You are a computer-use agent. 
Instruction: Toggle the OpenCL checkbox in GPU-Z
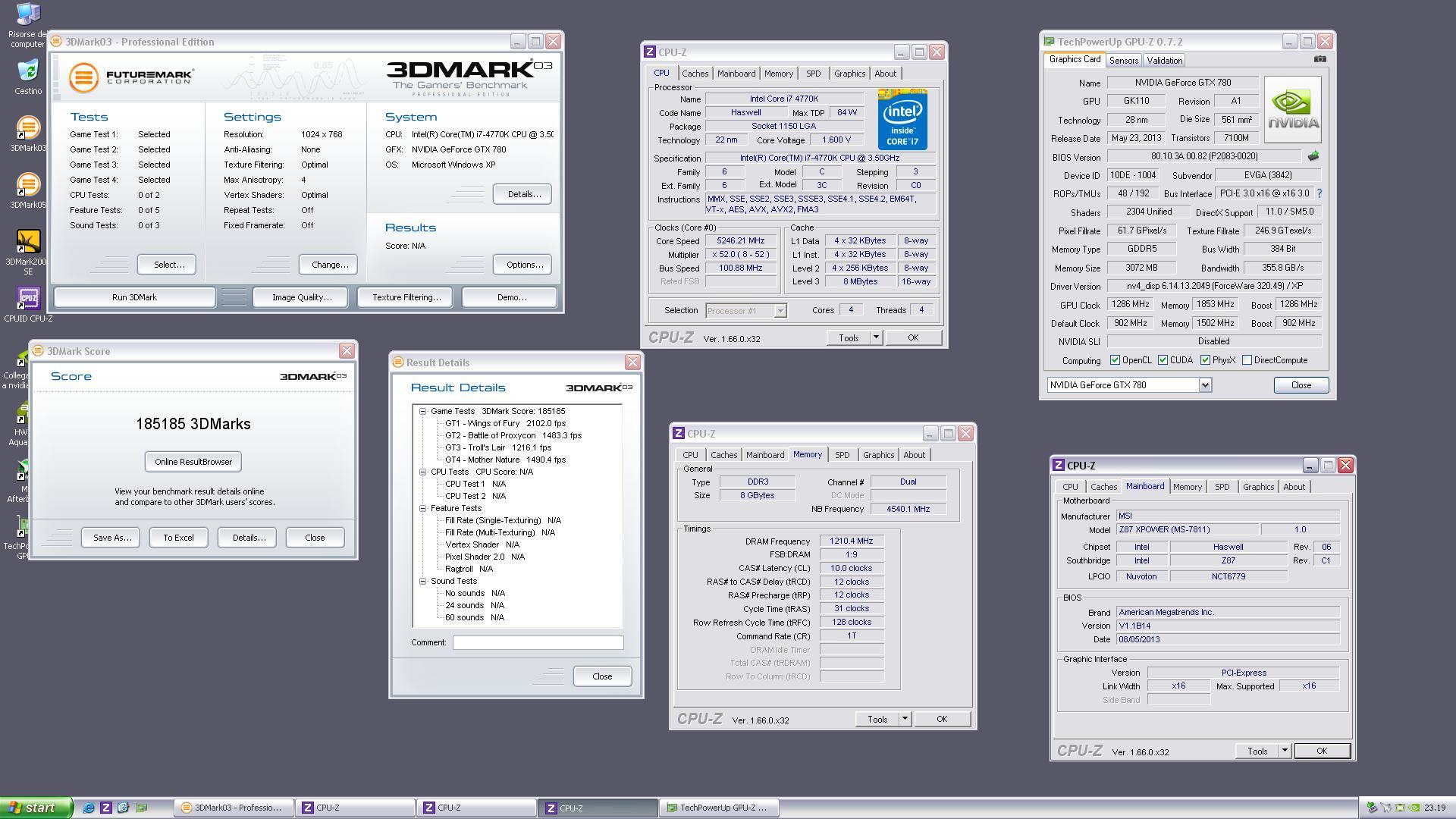[1115, 360]
